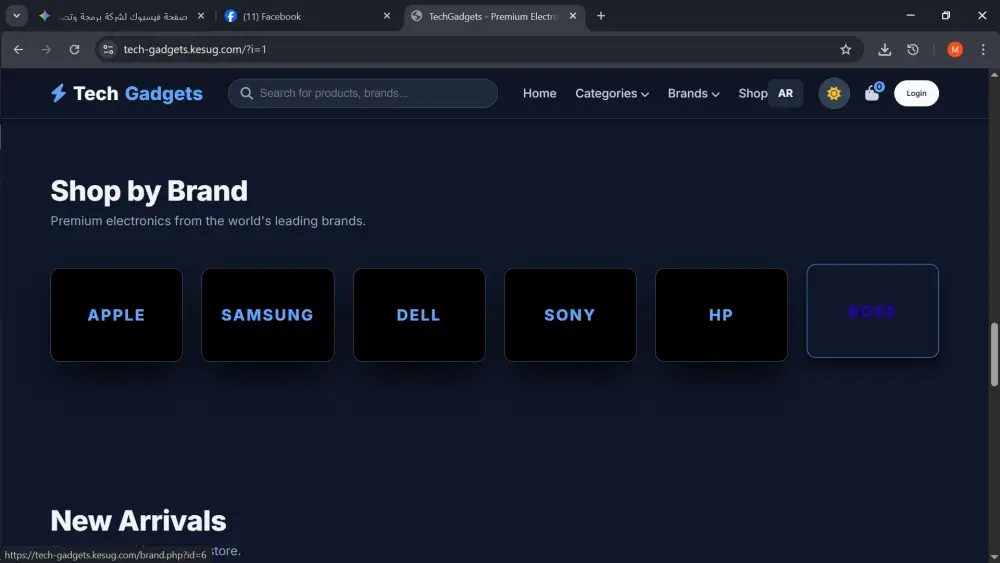Screen dimensions: 1000x563
Task: Open a new tab with the plus button
Action: (x=601, y=16)
